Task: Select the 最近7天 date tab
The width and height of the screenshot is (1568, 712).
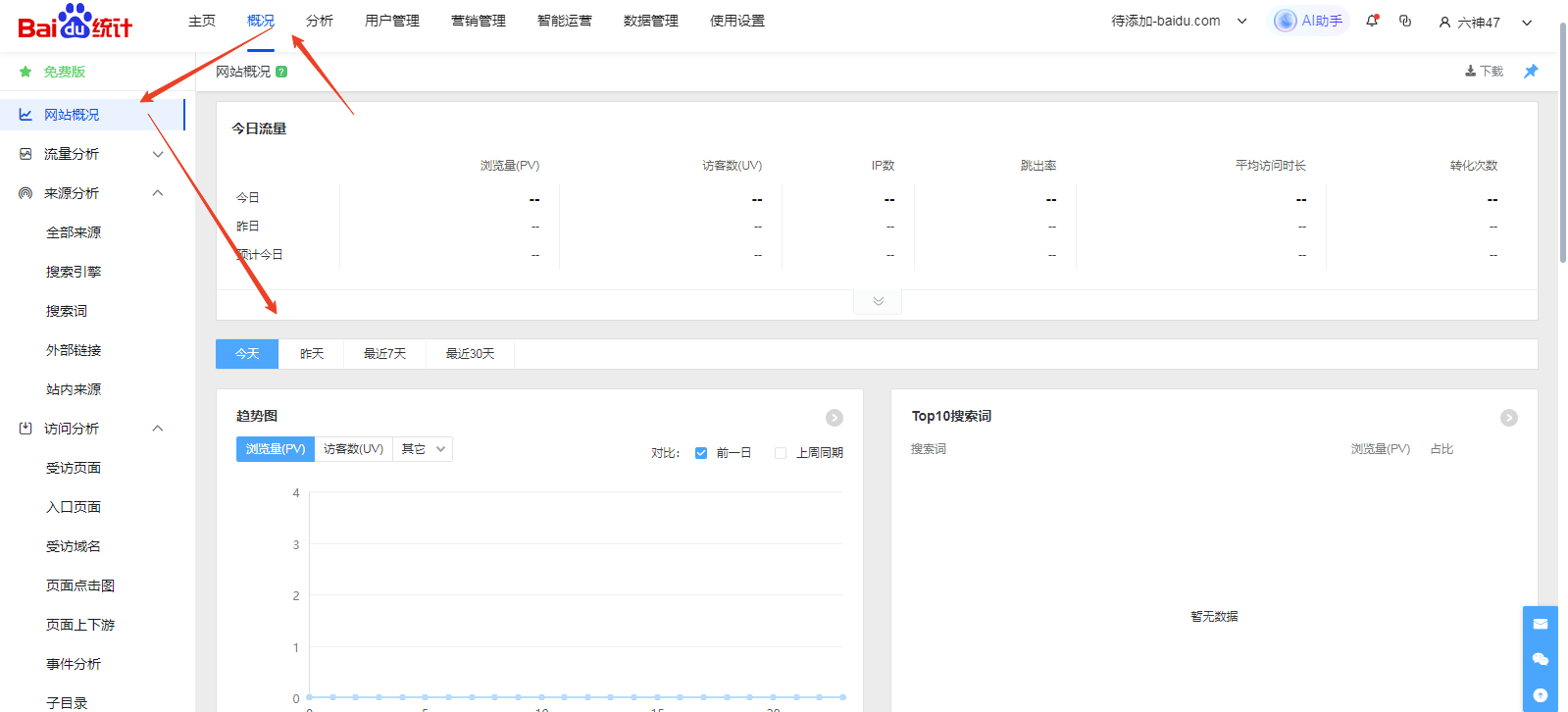Action: point(385,354)
